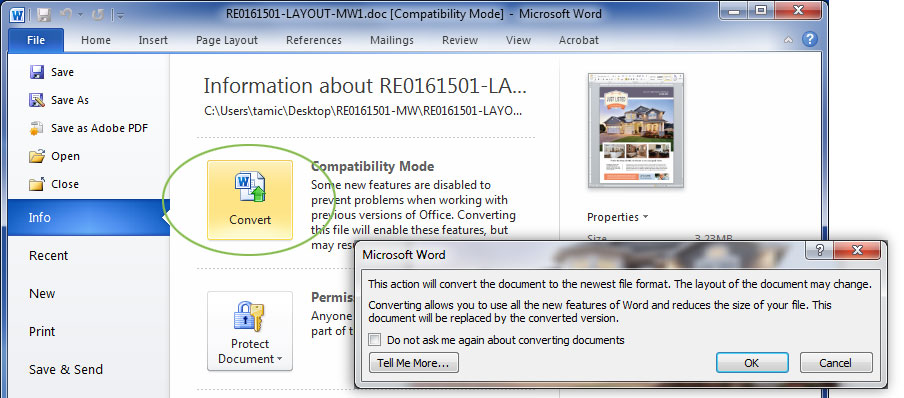
Task: Click the Convert button
Action: click(x=250, y=200)
